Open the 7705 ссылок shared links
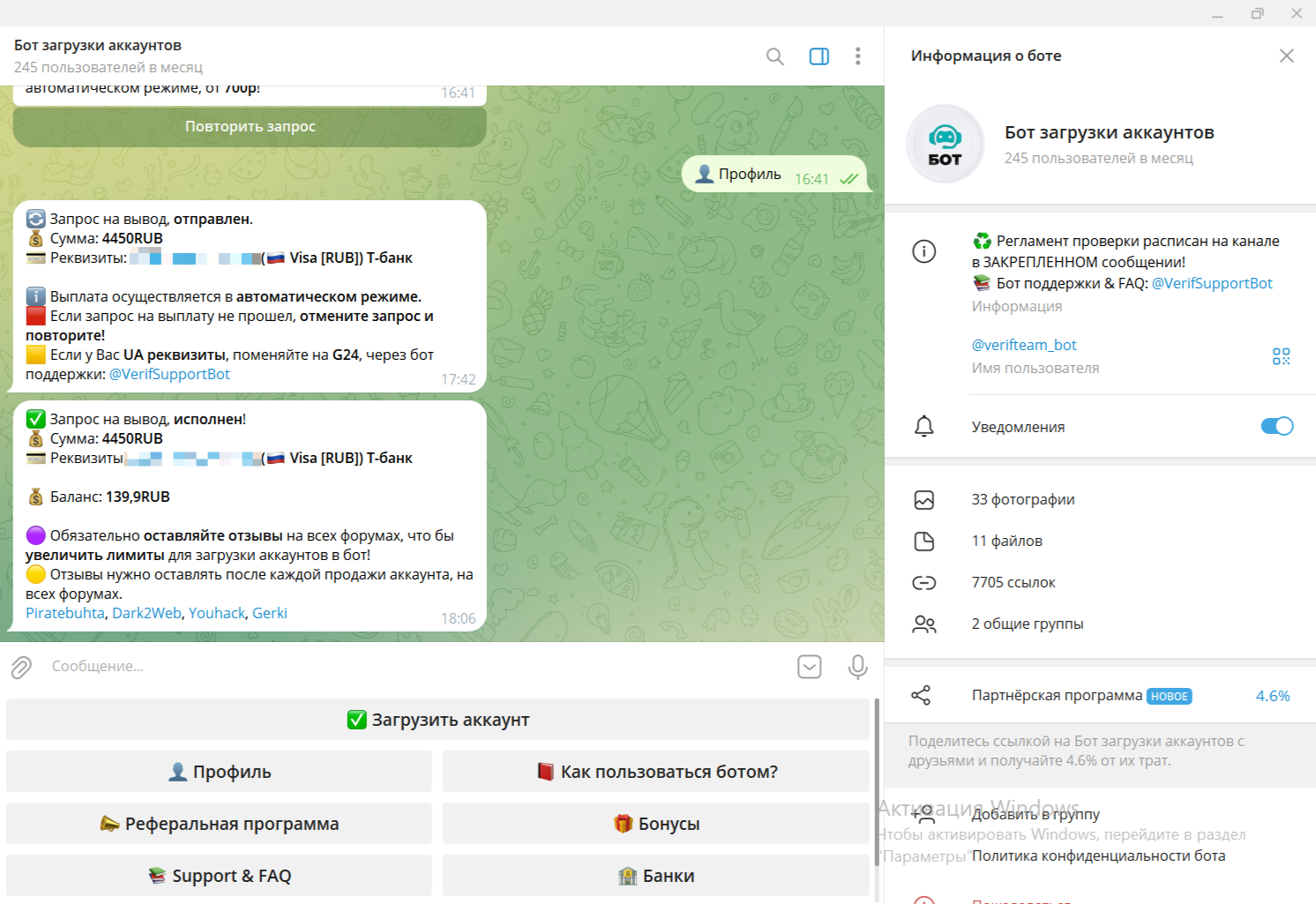 1013,582
